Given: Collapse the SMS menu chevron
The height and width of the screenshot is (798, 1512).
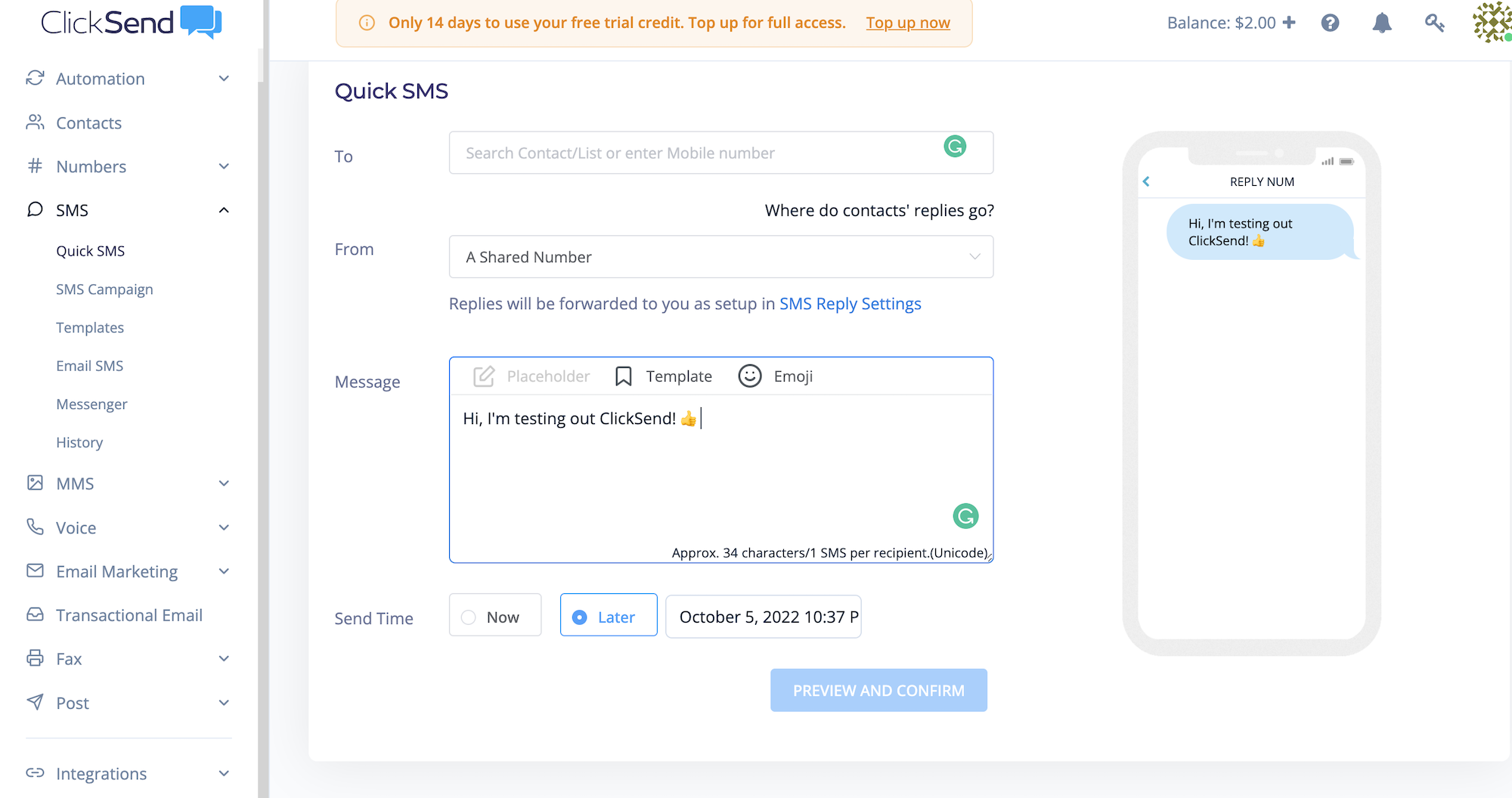Looking at the screenshot, I should pos(224,210).
